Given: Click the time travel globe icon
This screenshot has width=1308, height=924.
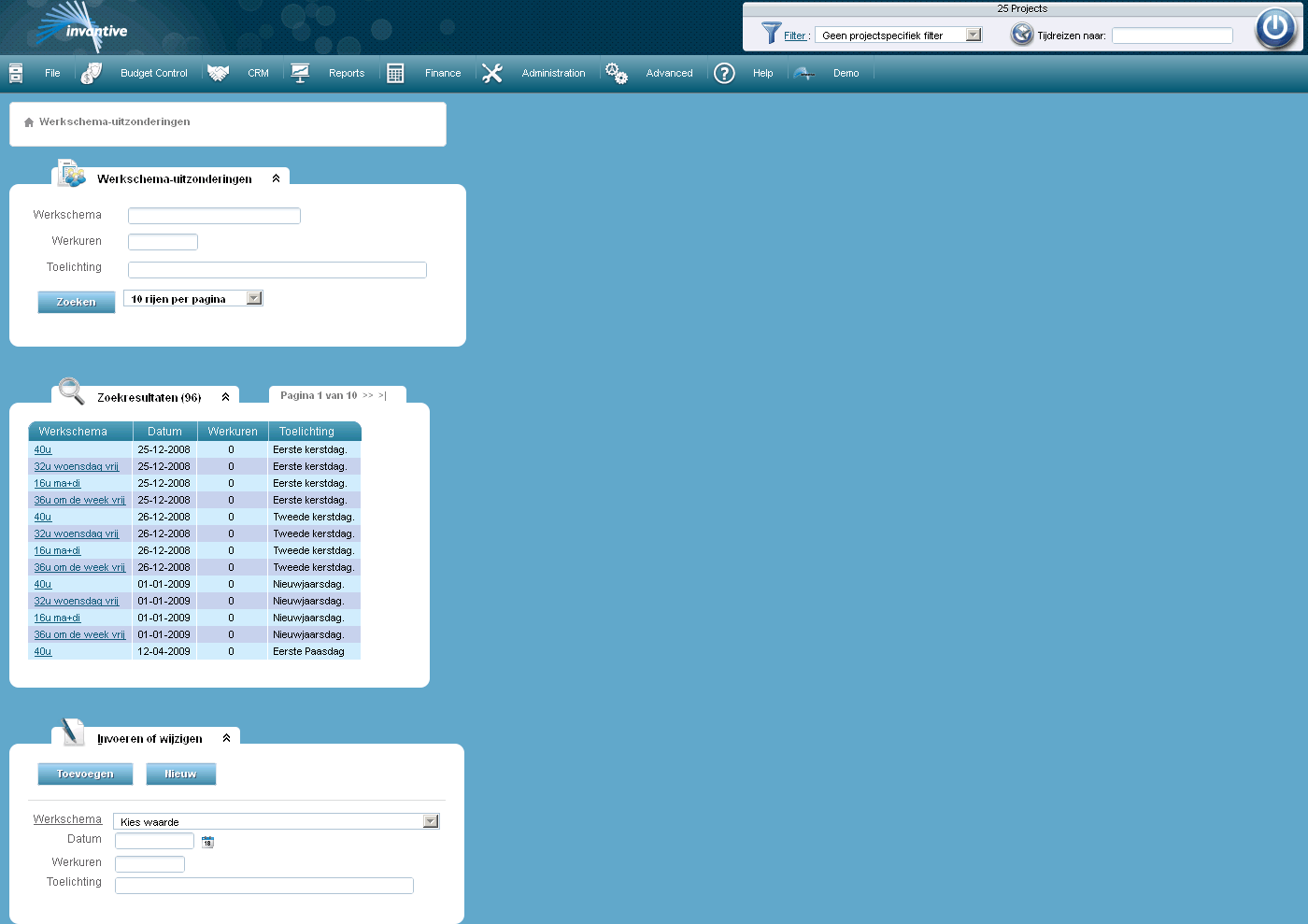Looking at the screenshot, I should [1022, 35].
